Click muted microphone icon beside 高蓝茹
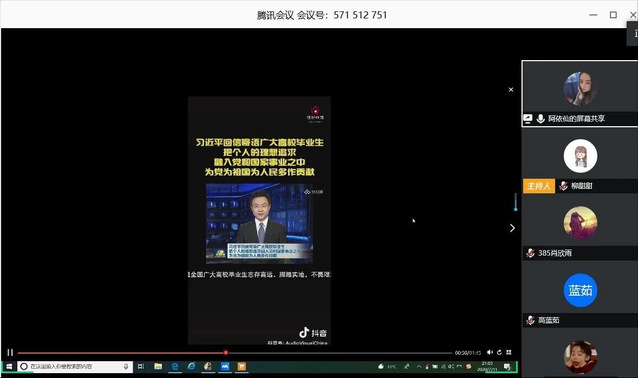The height and width of the screenshot is (378, 638). point(530,320)
